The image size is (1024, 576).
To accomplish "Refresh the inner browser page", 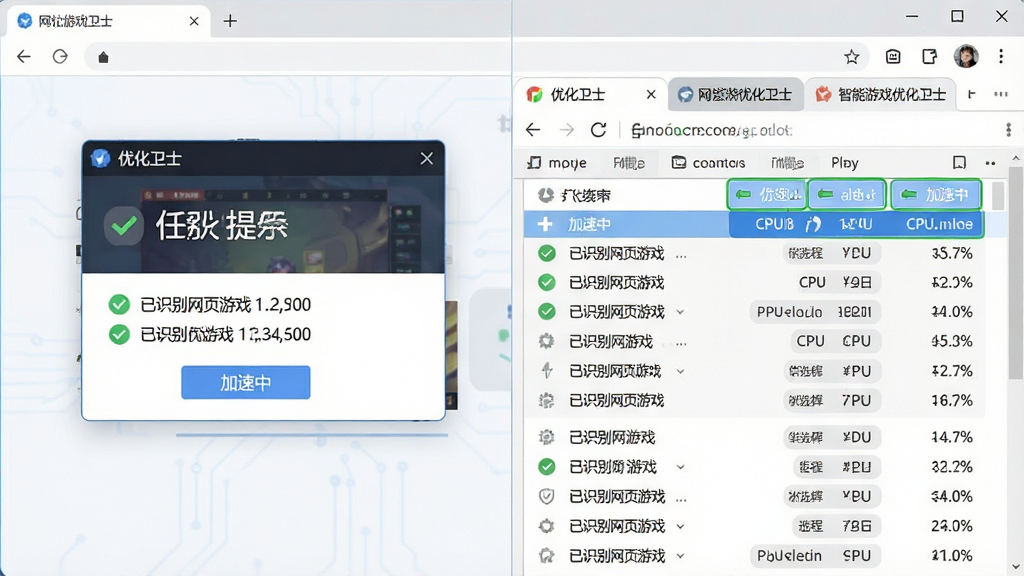I will tap(598, 130).
